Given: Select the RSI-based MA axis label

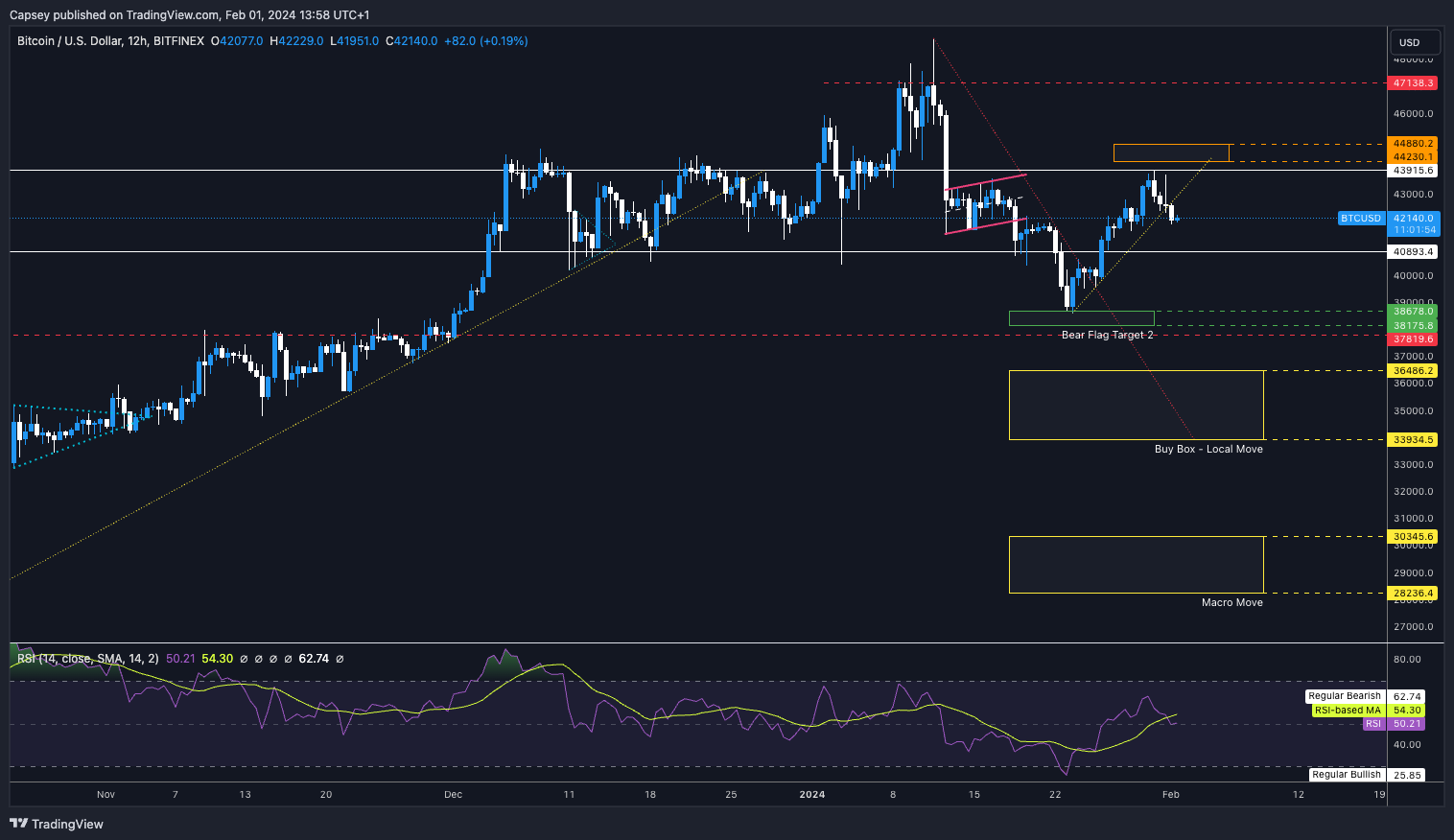Looking at the screenshot, I should [x=1348, y=711].
